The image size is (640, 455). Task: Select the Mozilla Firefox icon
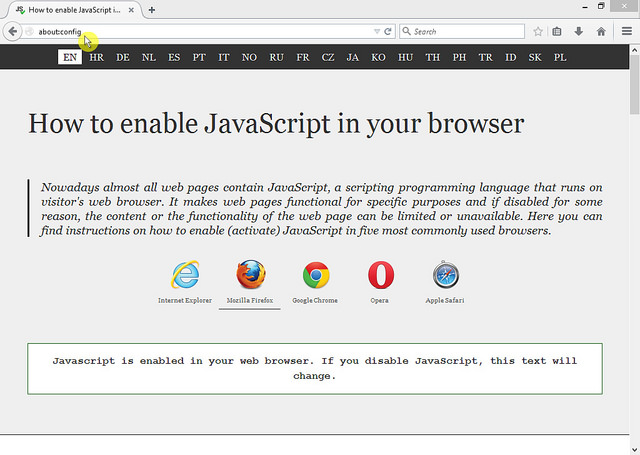point(250,275)
